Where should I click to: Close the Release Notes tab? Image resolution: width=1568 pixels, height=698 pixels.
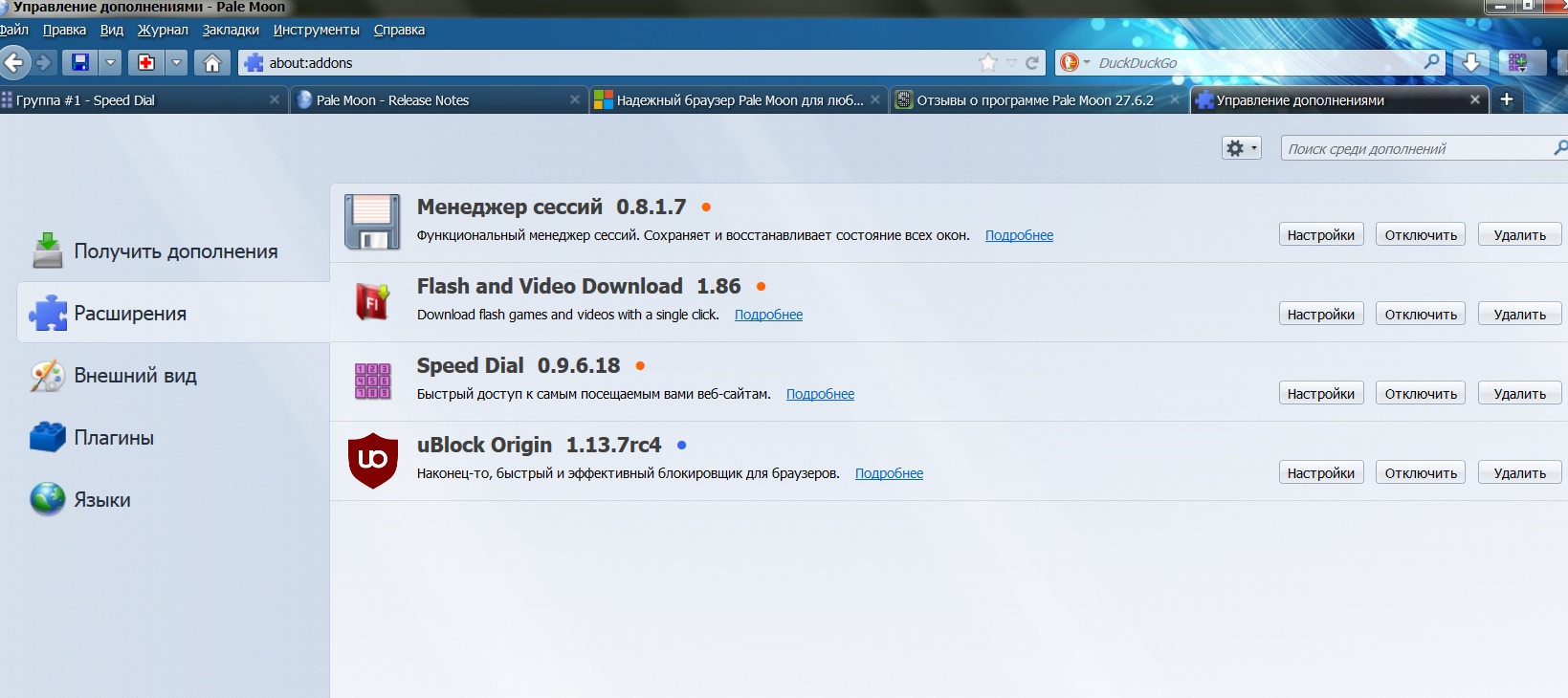tap(575, 99)
